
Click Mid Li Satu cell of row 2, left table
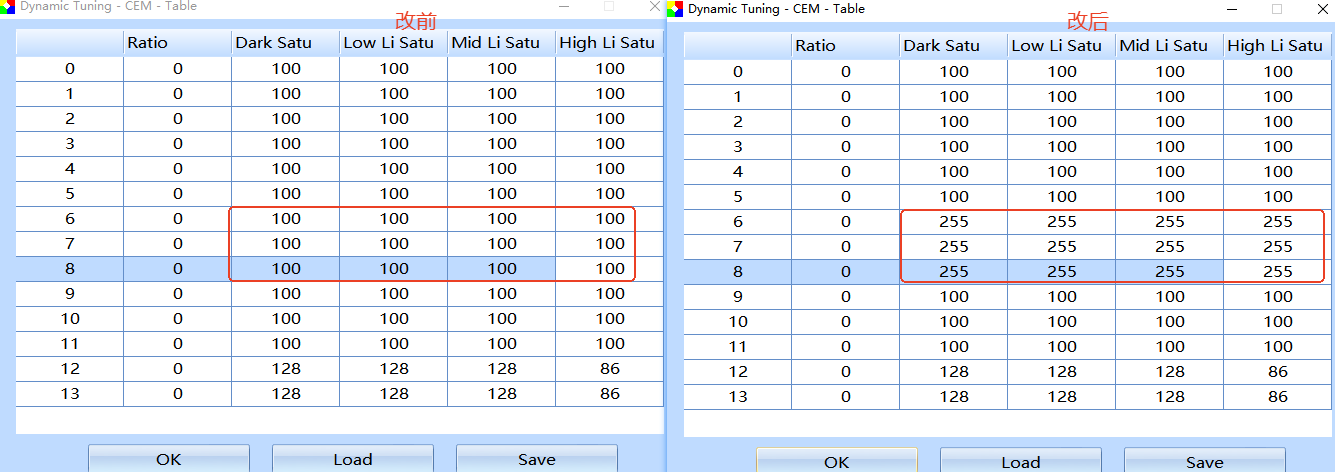click(502, 119)
